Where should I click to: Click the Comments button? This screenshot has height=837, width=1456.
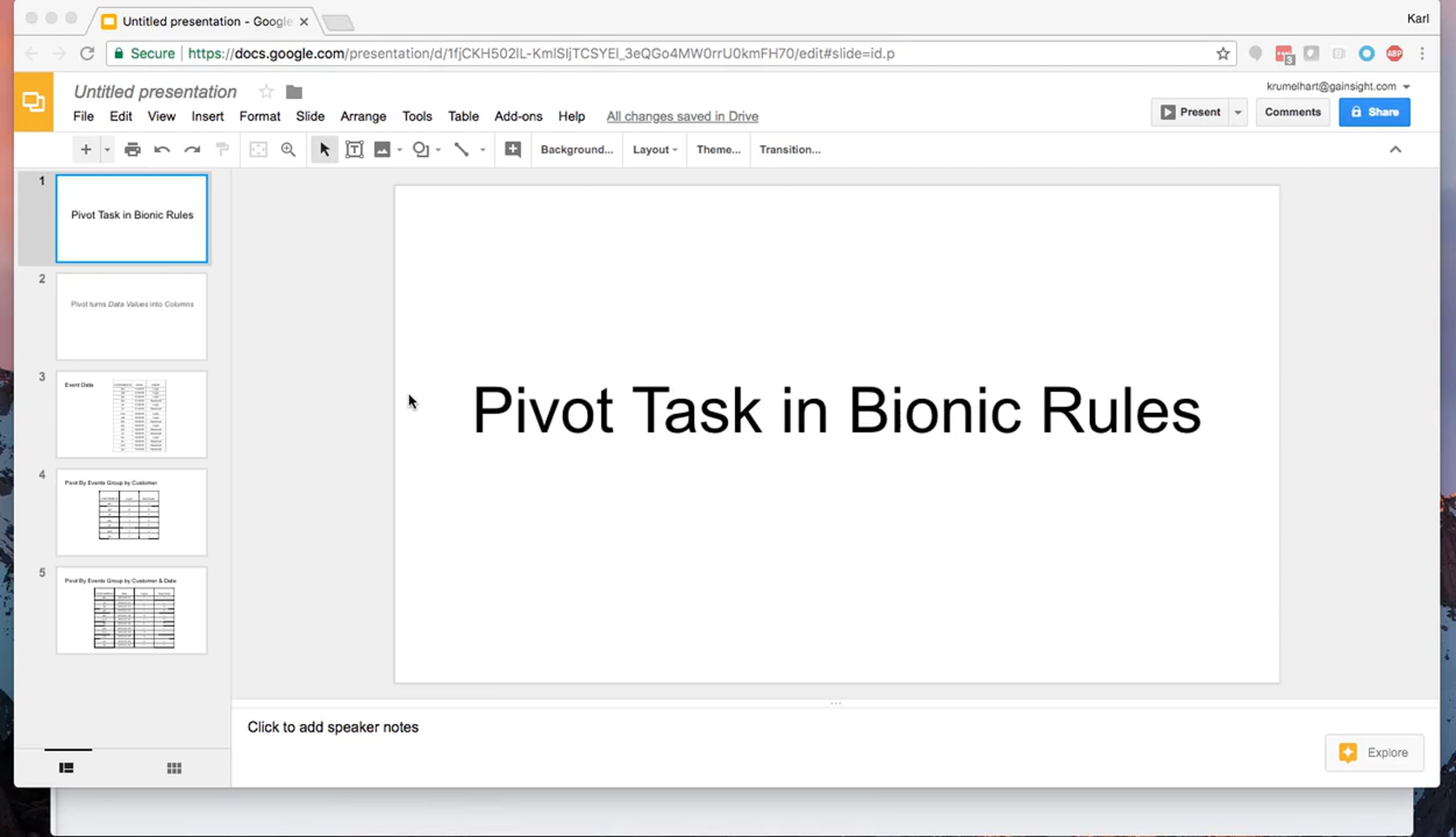coord(1293,112)
